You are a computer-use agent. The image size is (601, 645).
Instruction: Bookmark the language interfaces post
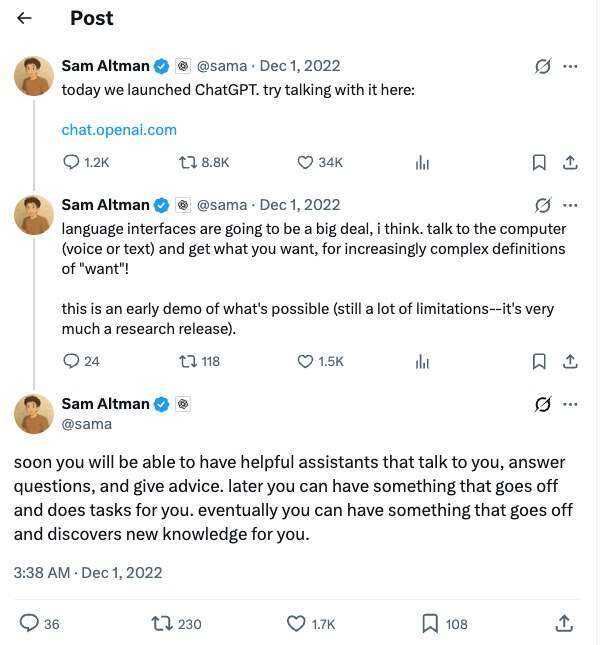[x=538, y=361]
